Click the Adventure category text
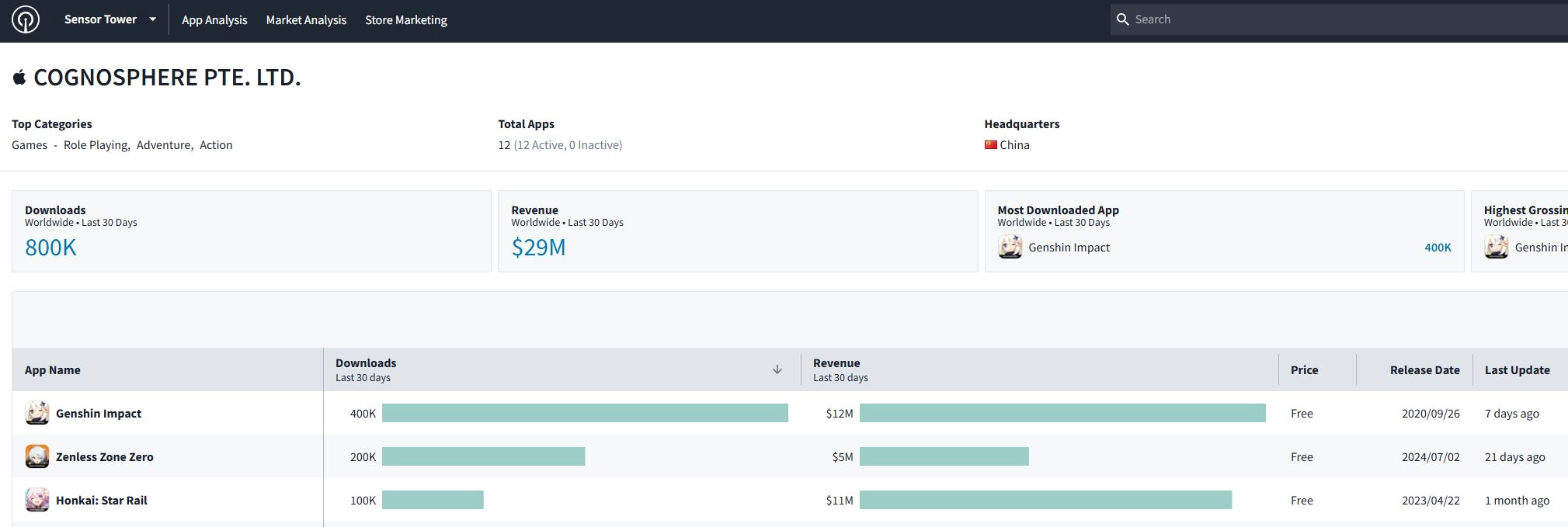The image size is (1568, 527). pos(164,145)
